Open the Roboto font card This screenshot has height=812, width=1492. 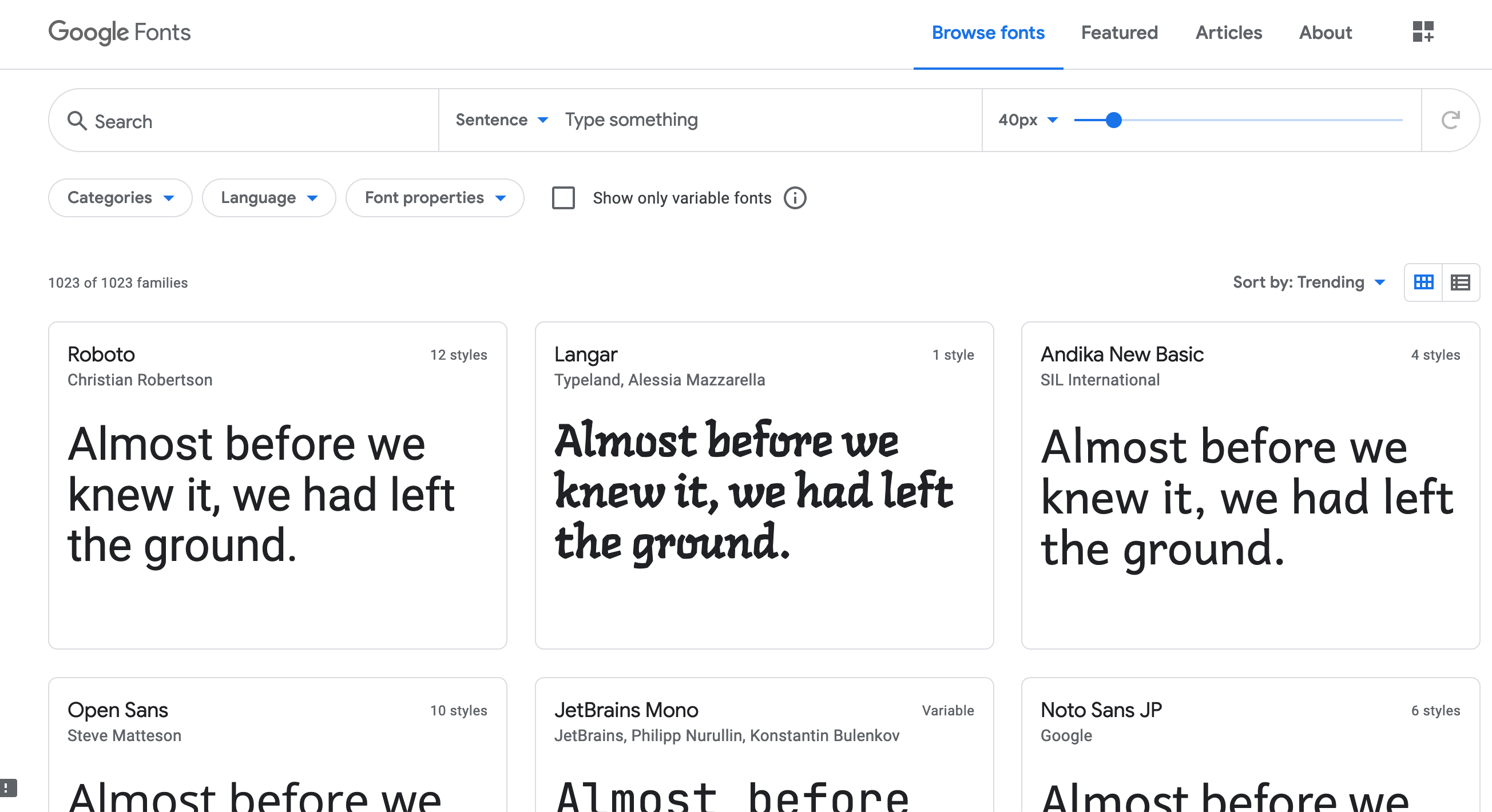277,485
